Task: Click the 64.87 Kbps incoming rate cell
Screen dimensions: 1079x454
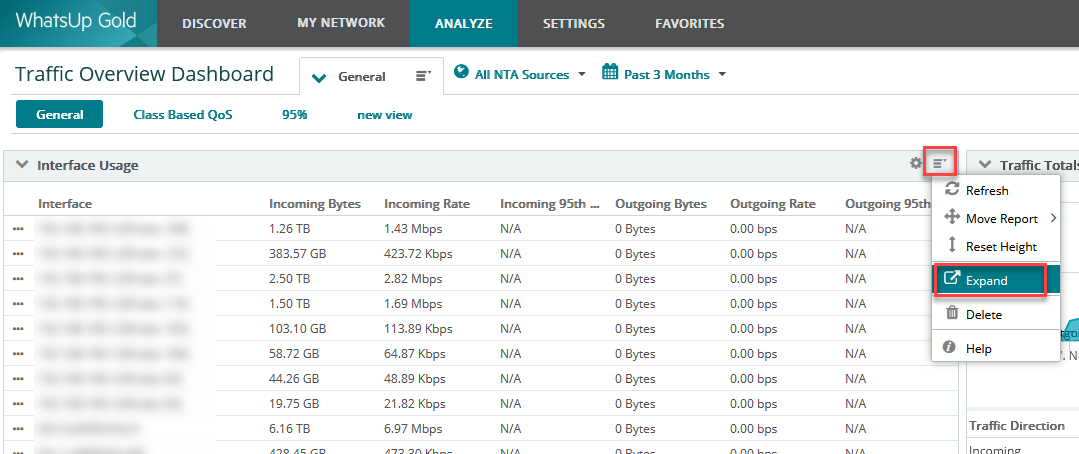Action: (415, 354)
